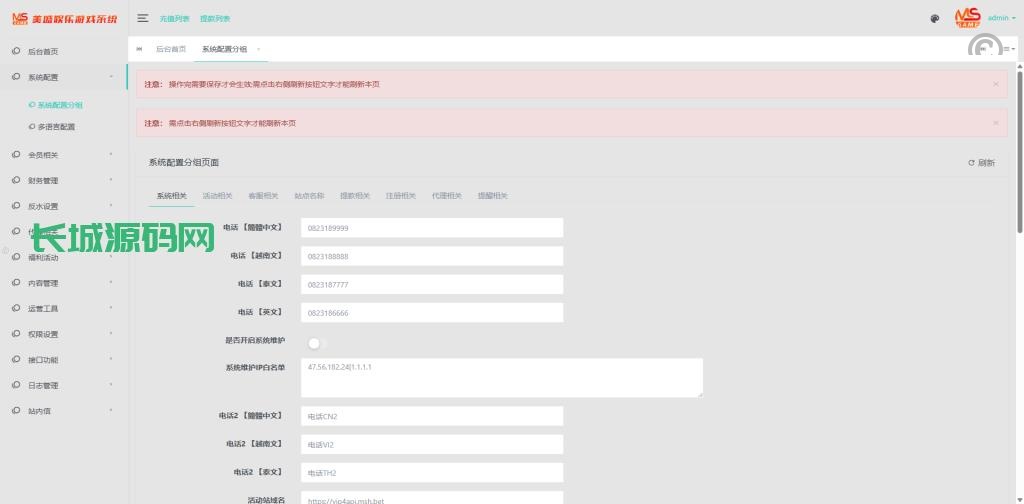Screen dimensions: 1024x504
Task: Open the 提款列表 link in header
Action: pos(214,19)
